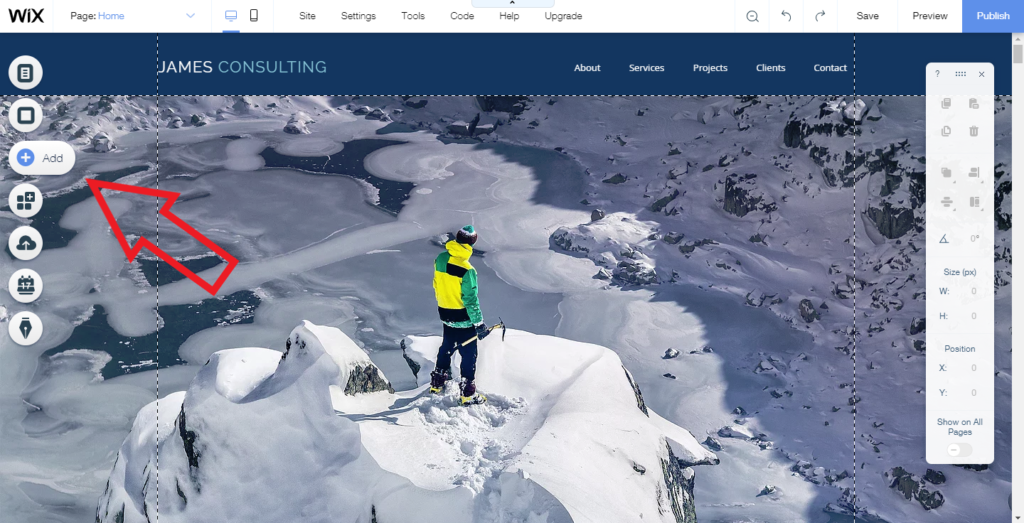Click the Preview button
The height and width of the screenshot is (523, 1024).
929,16
